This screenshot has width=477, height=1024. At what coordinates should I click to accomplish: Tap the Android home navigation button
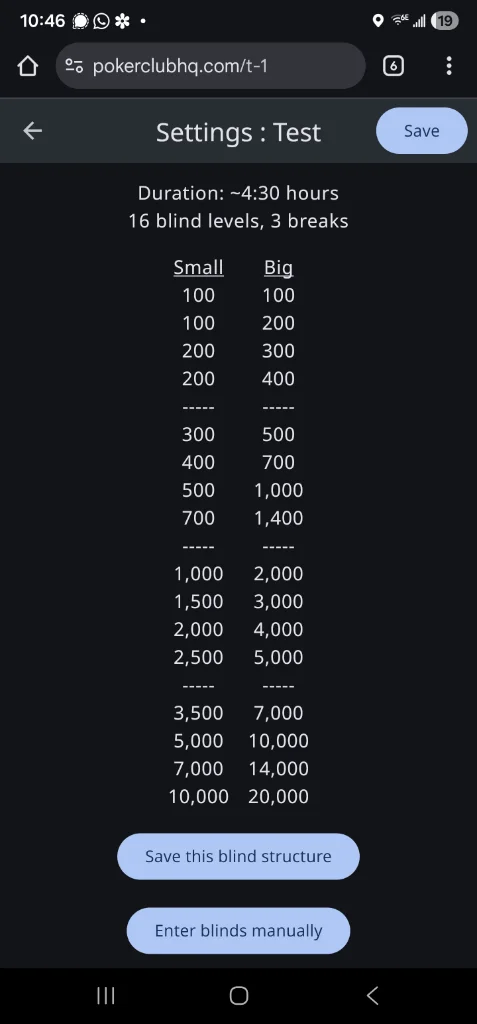tap(238, 995)
